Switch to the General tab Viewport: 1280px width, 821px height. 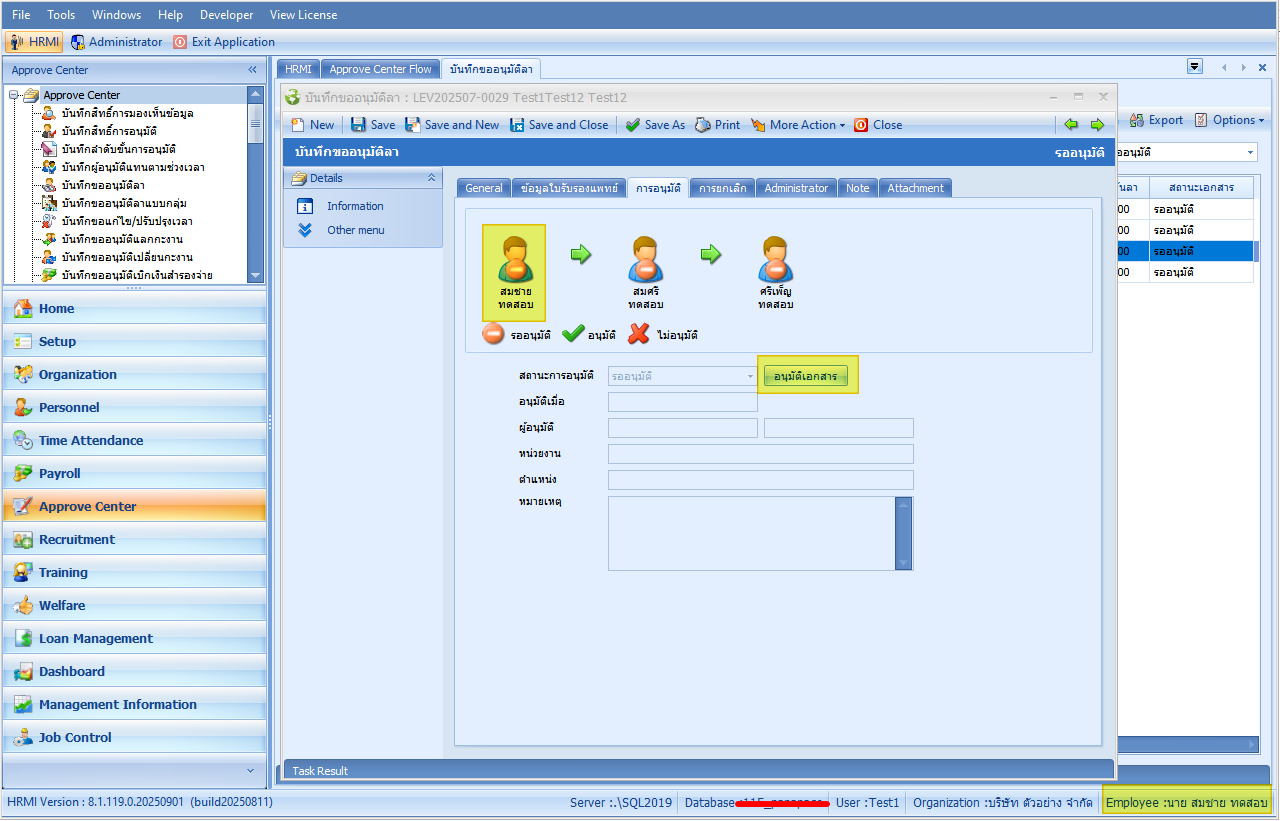coord(484,188)
